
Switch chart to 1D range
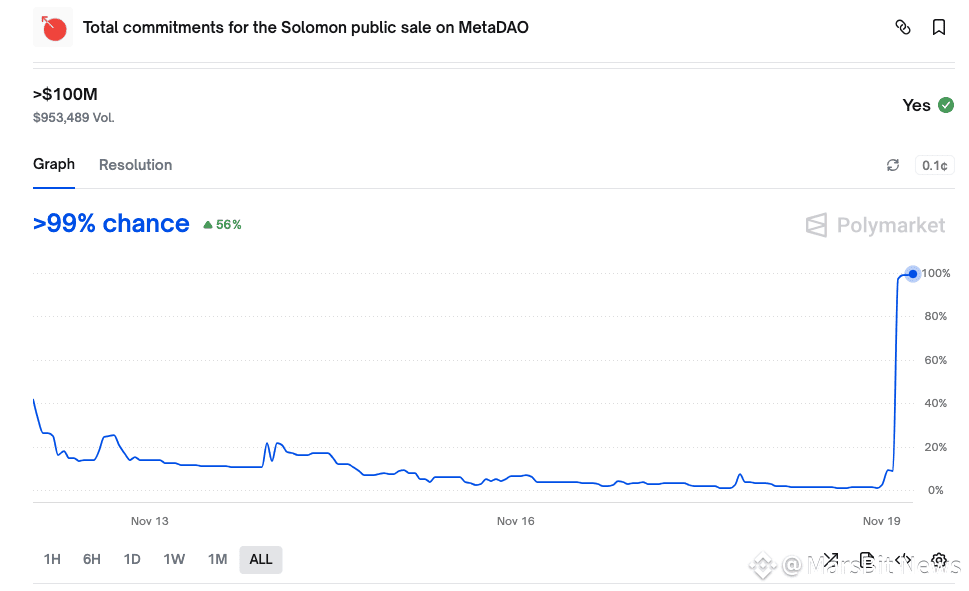tap(132, 559)
